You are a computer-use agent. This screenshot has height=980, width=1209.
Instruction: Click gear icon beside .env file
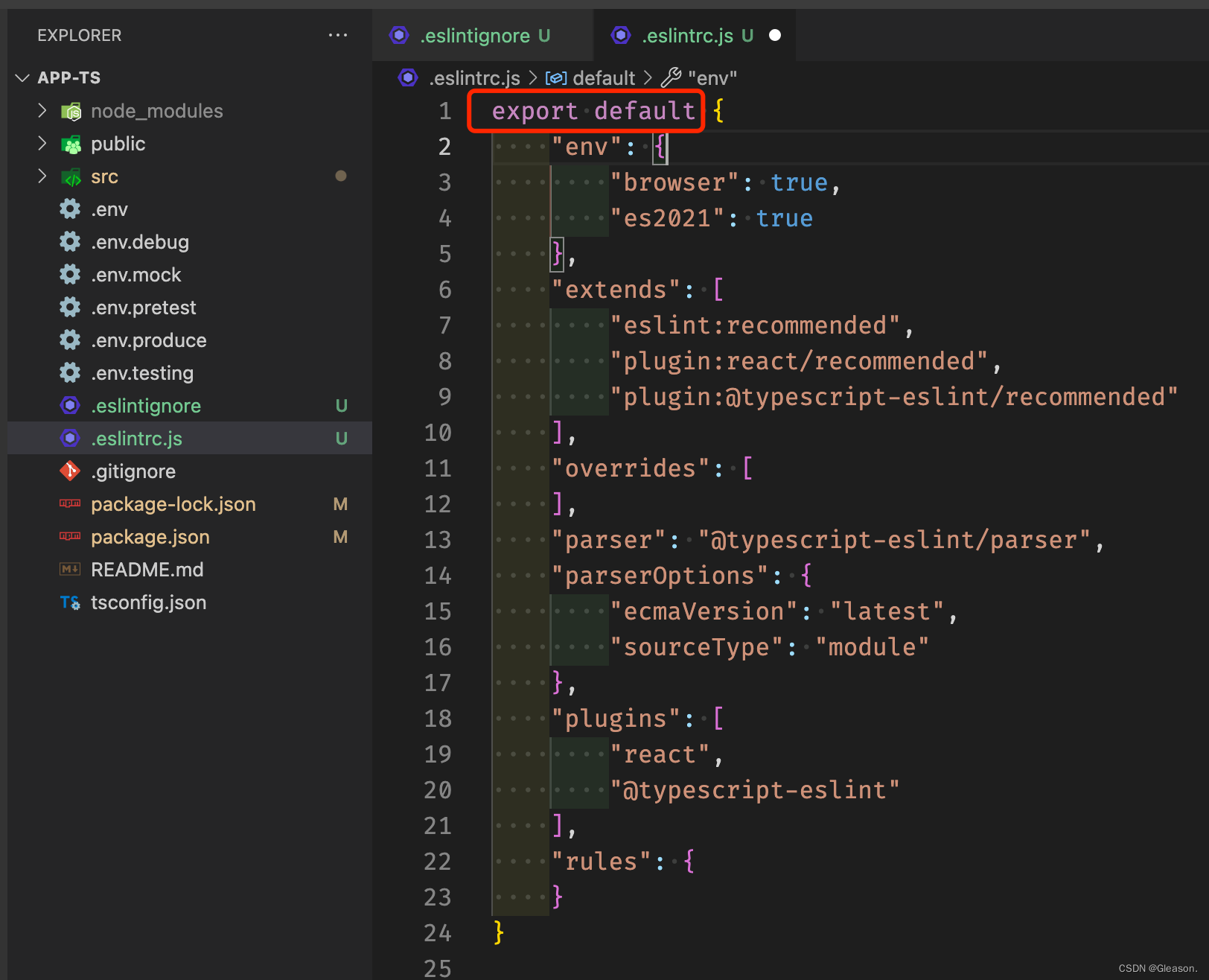(x=70, y=209)
